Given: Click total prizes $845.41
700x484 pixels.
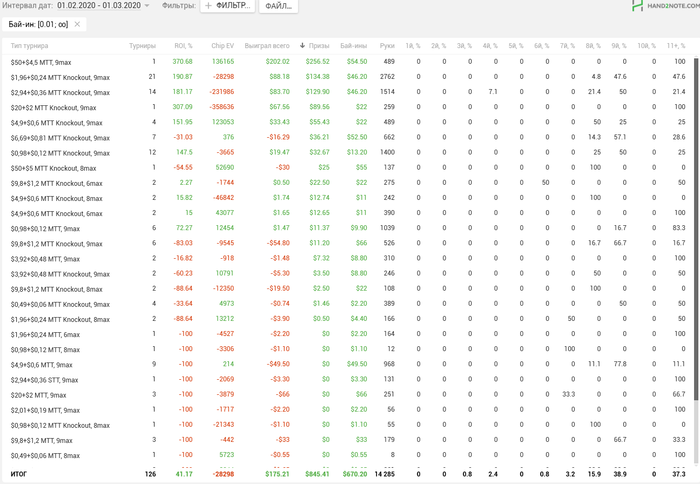Looking at the screenshot, I should 317,474.
